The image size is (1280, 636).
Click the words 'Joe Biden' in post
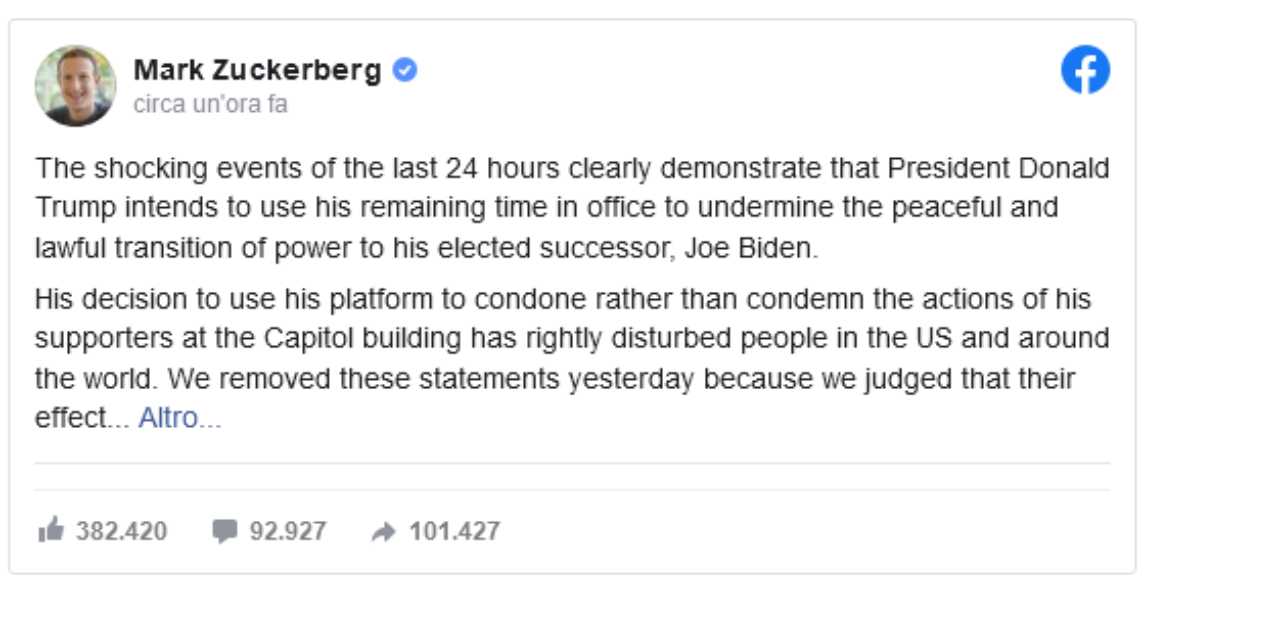pyautogui.click(x=750, y=248)
